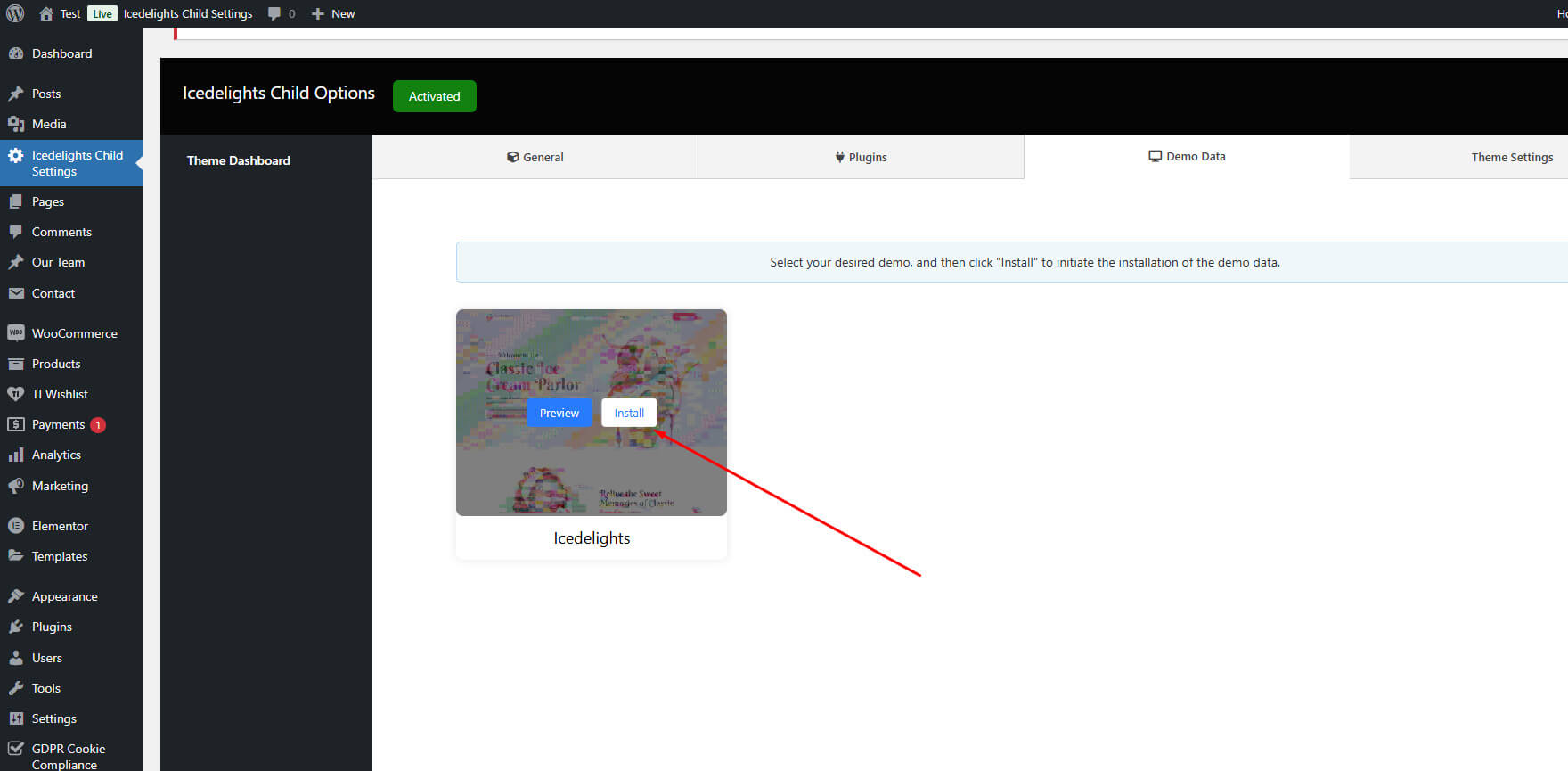Screen dimensions: 1568x771
Task: Click the Products archive icon
Action: (16, 364)
